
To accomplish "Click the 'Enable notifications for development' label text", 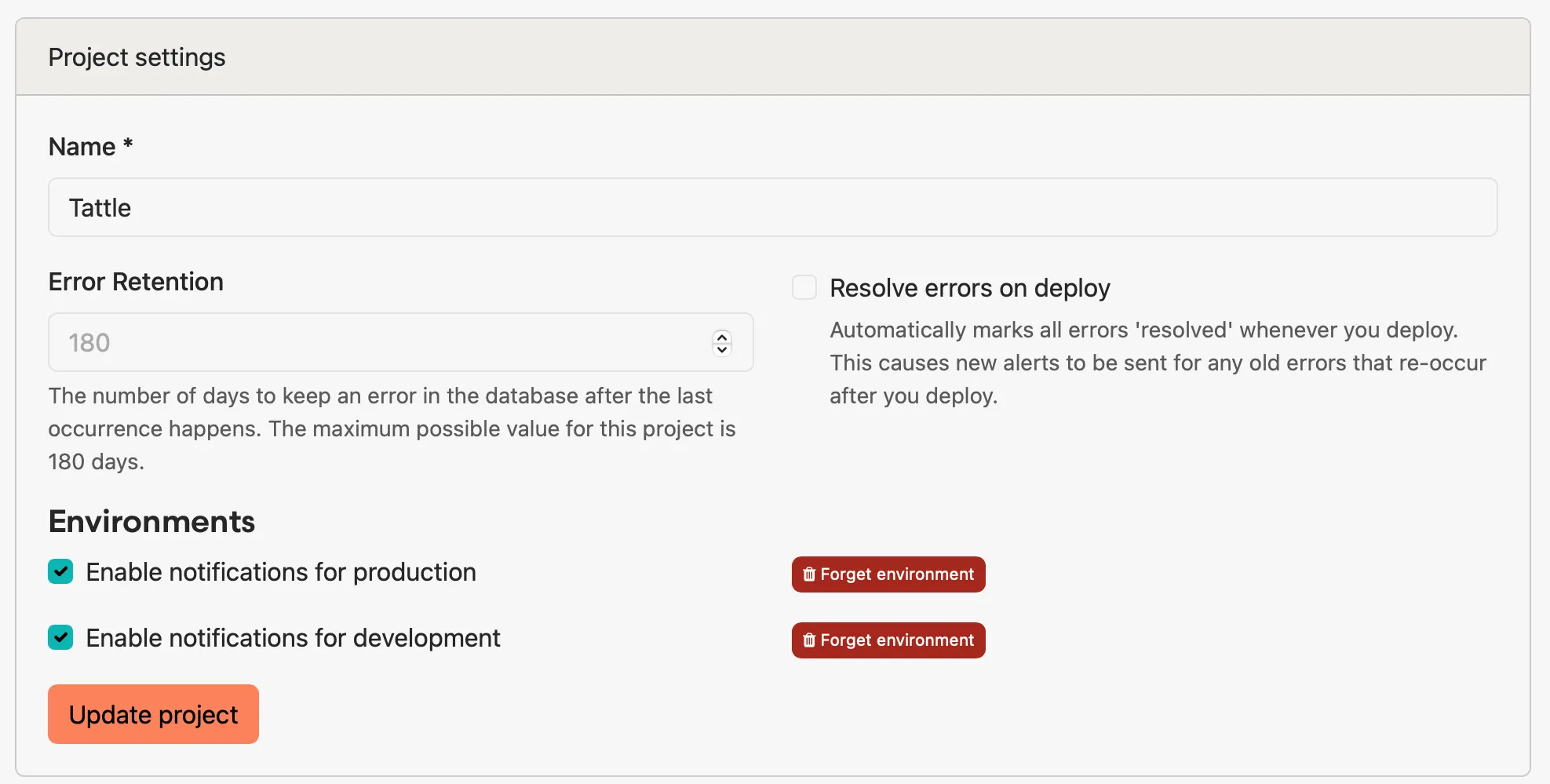I will [292, 637].
